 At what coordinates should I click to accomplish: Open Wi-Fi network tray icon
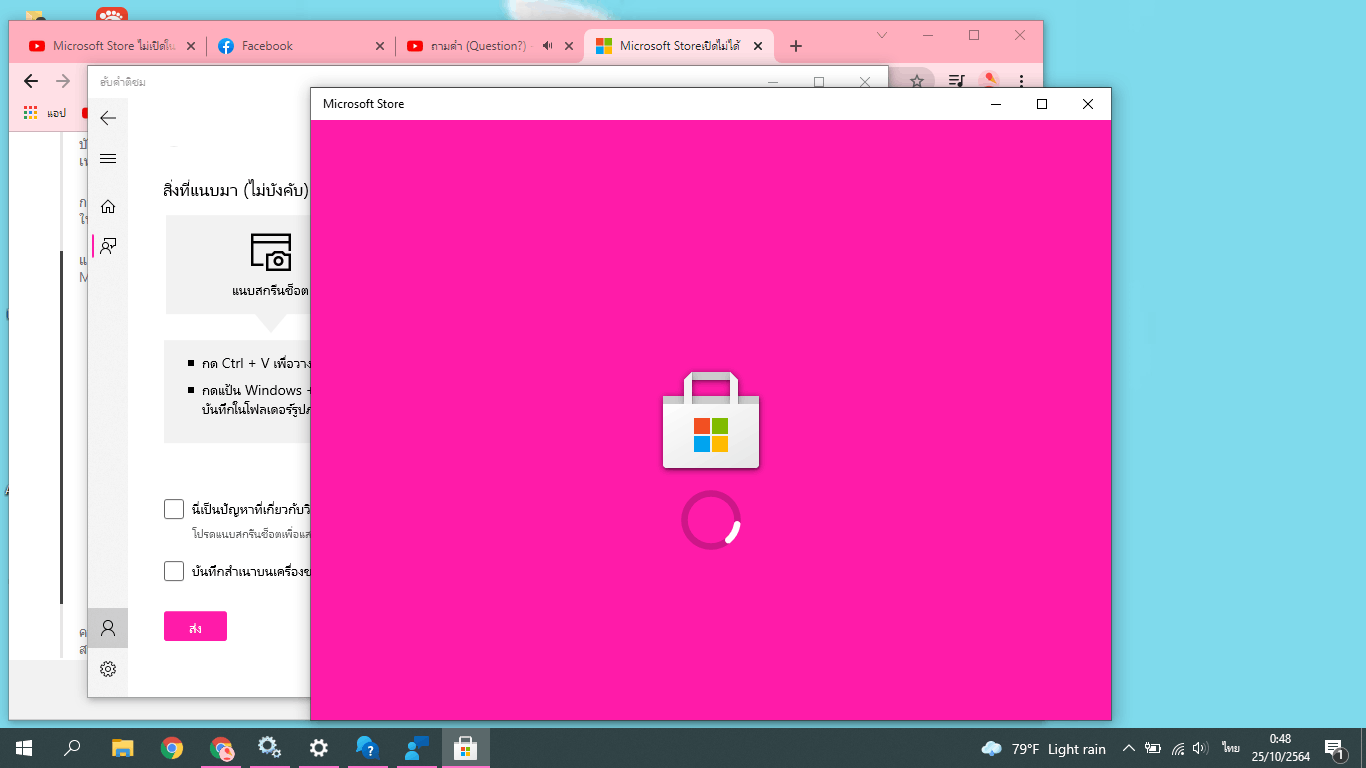(x=1178, y=748)
